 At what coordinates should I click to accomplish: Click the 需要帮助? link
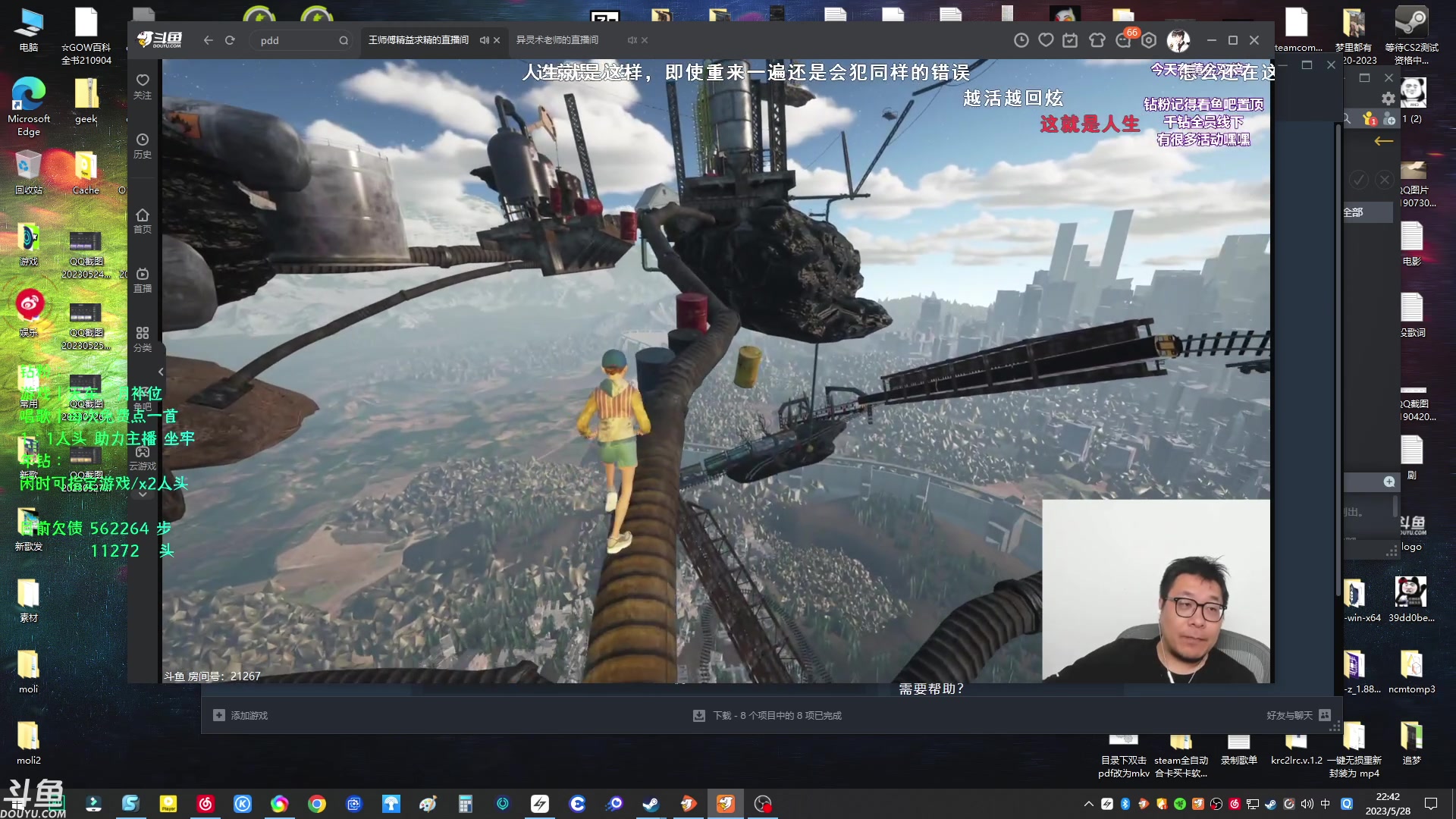tap(930, 689)
